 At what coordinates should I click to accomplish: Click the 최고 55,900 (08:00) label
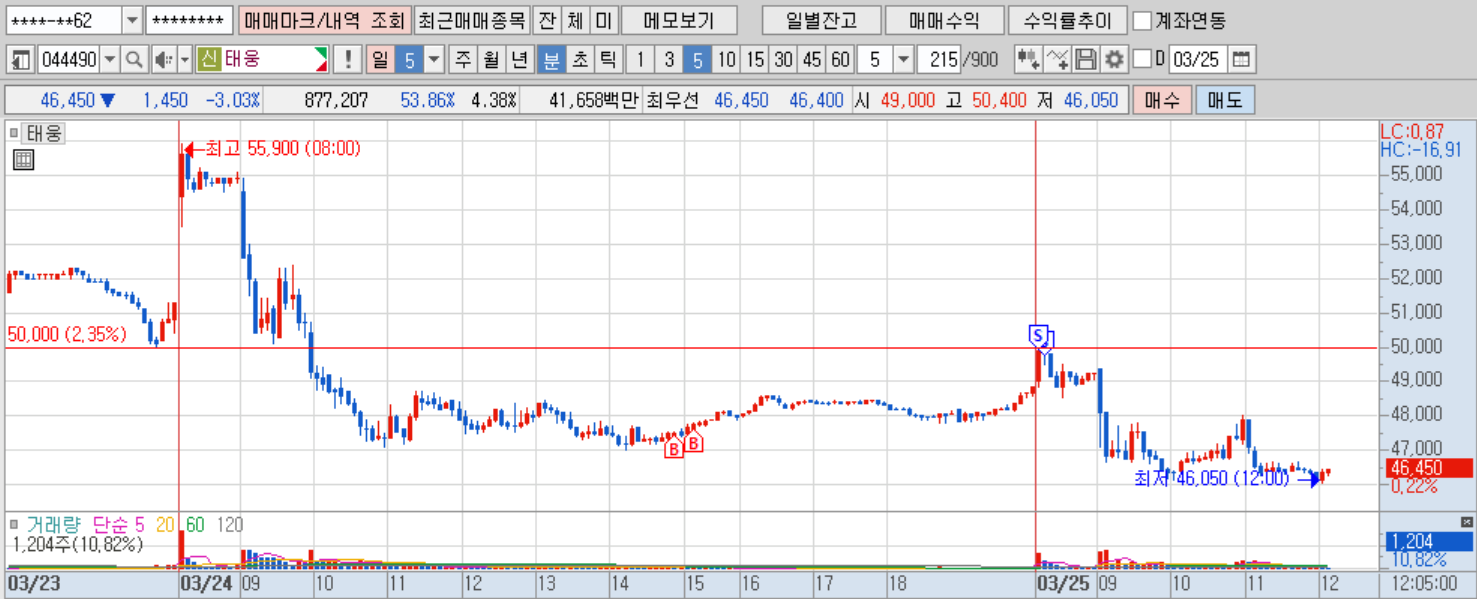coord(283,148)
